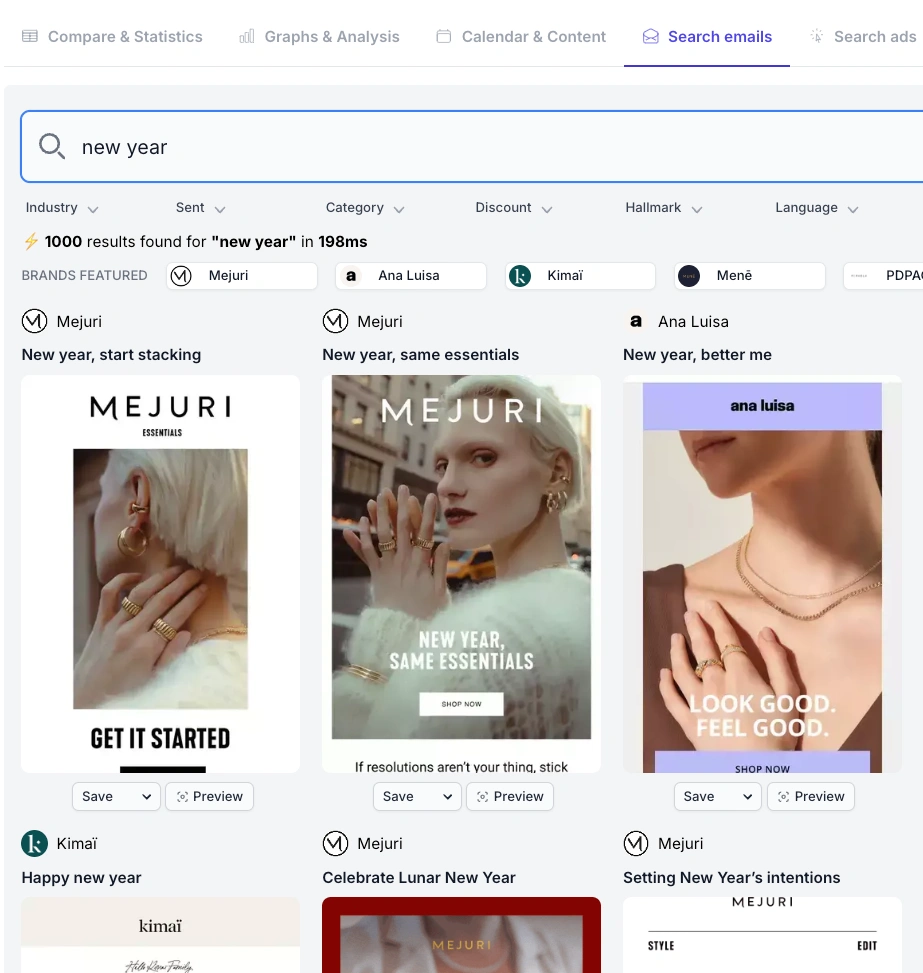This screenshot has width=923, height=973.
Task: Select the Kimaï logo in Brands Featured
Action: click(520, 275)
